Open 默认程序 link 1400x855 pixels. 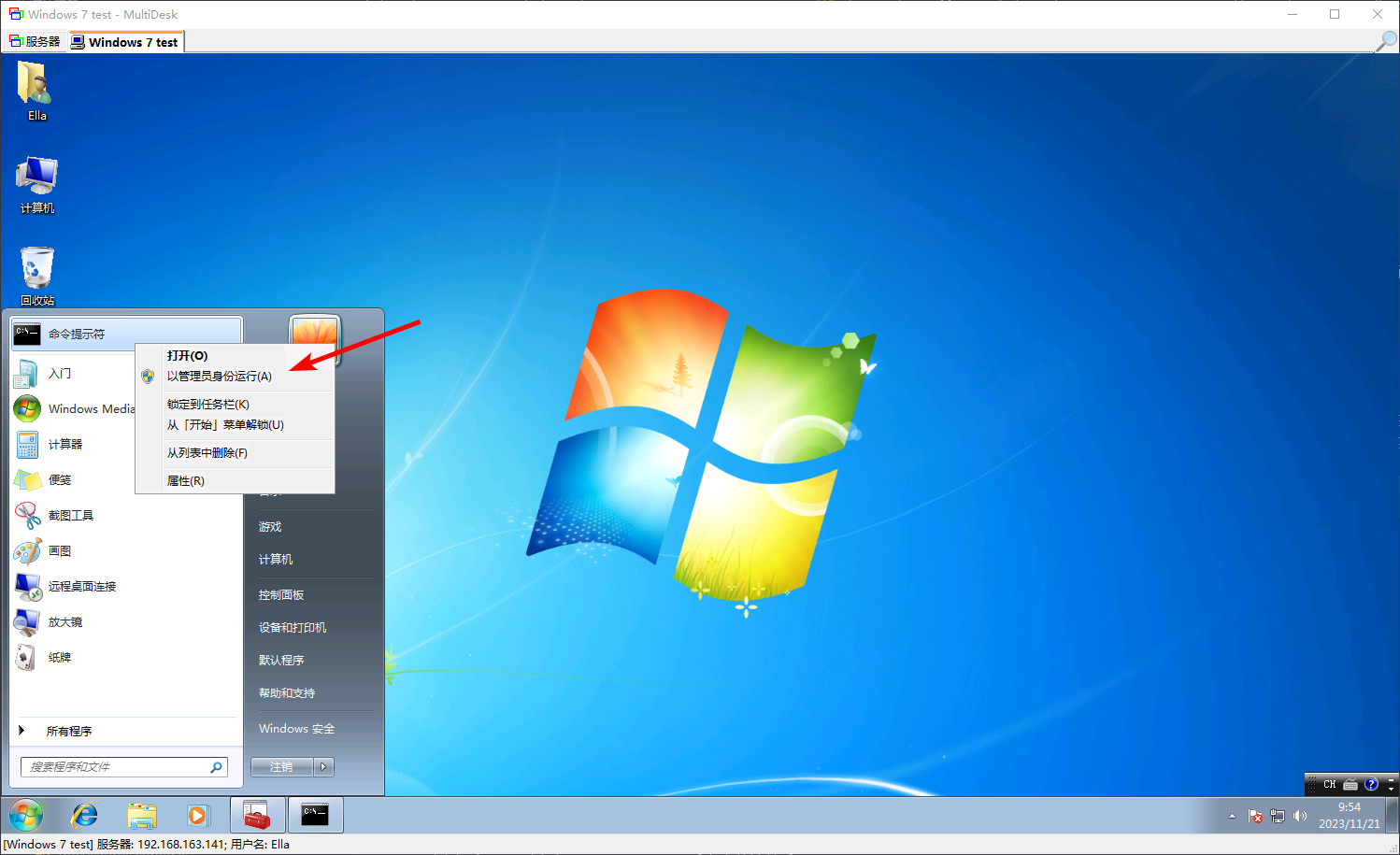[313, 661]
